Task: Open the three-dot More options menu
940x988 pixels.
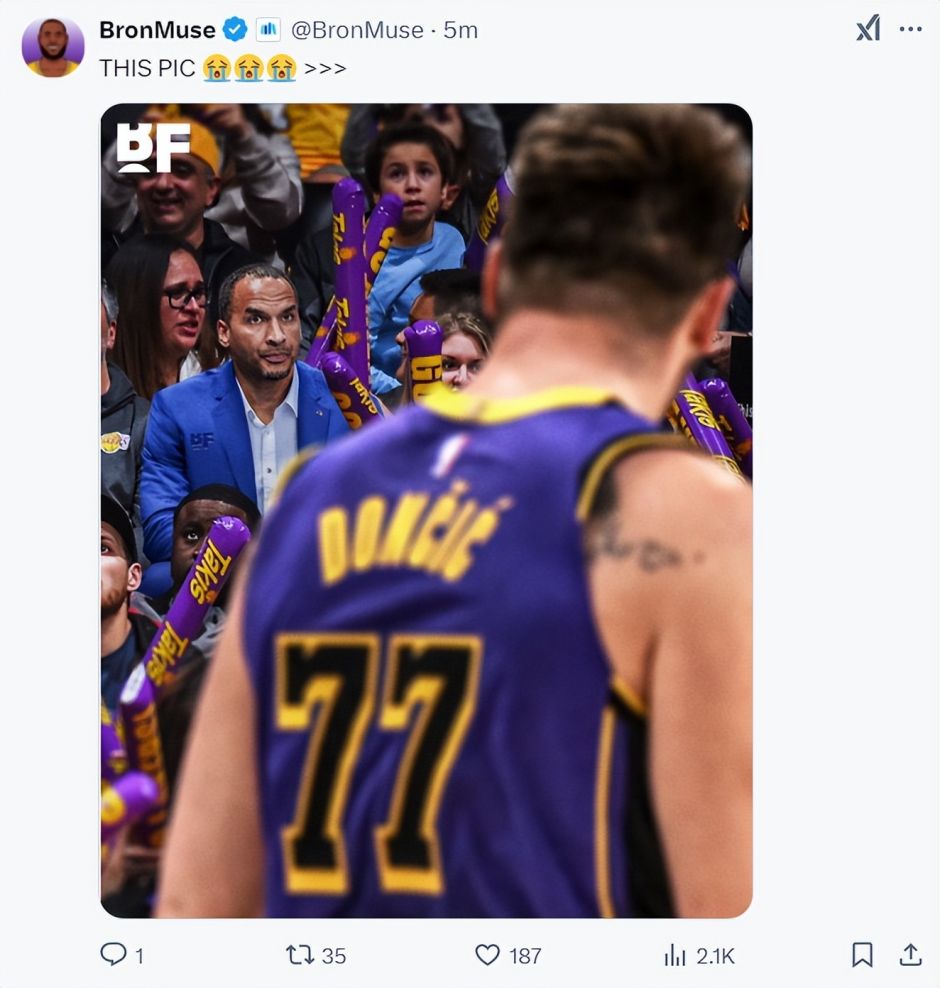Action: (x=910, y=29)
